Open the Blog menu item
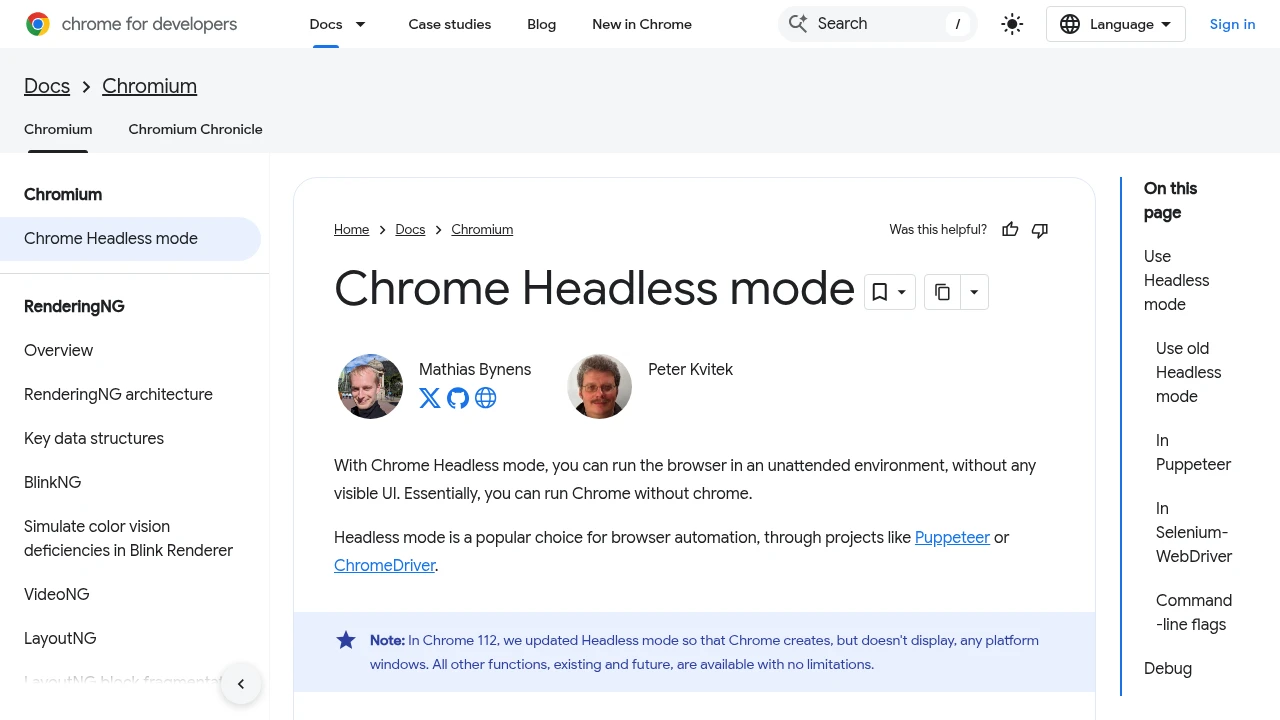 click(x=542, y=24)
